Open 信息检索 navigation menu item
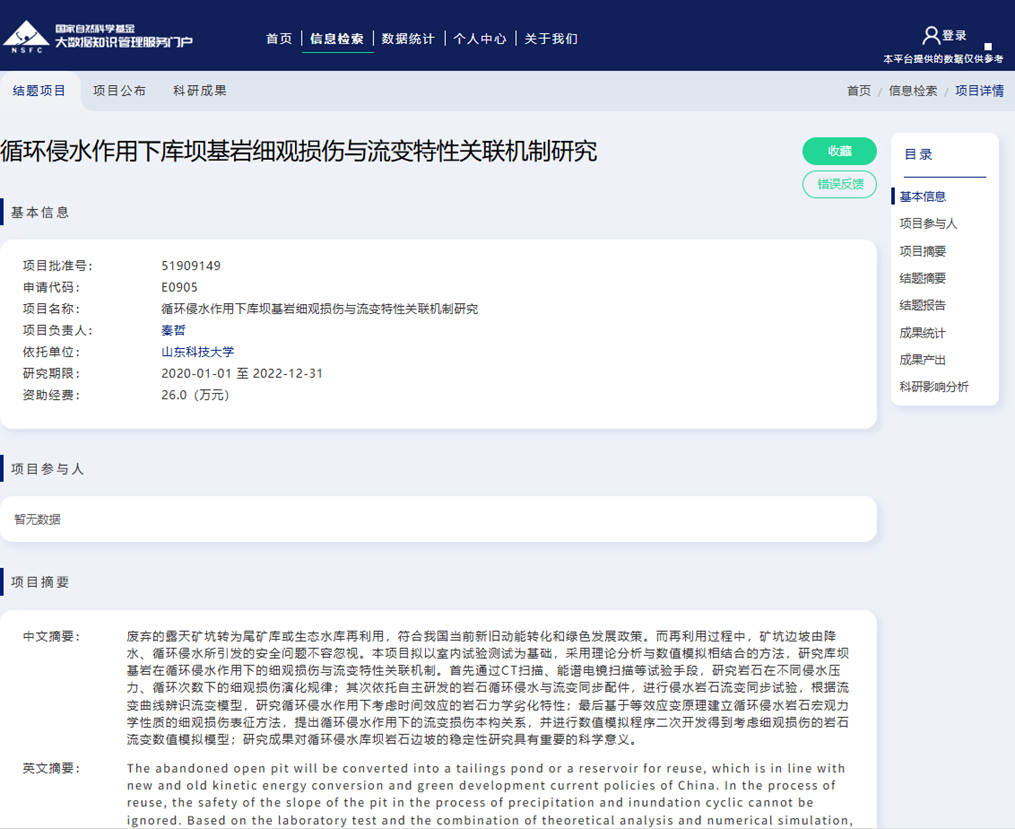Screen dimensions: 1015x829 [337, 39]
